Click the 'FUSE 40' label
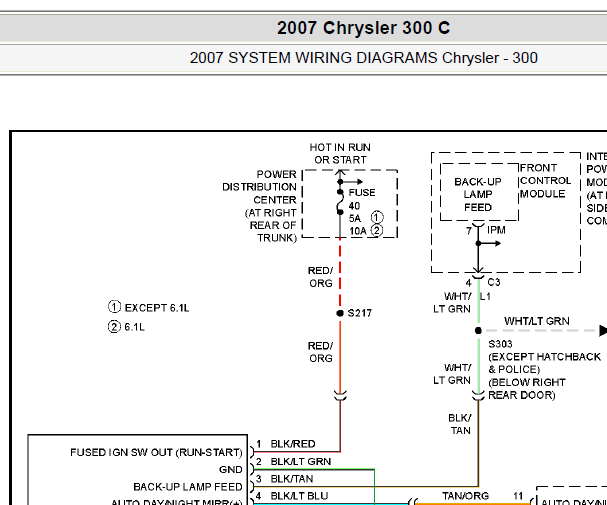This screenshot has height=505, width=607. click(362, 199)
